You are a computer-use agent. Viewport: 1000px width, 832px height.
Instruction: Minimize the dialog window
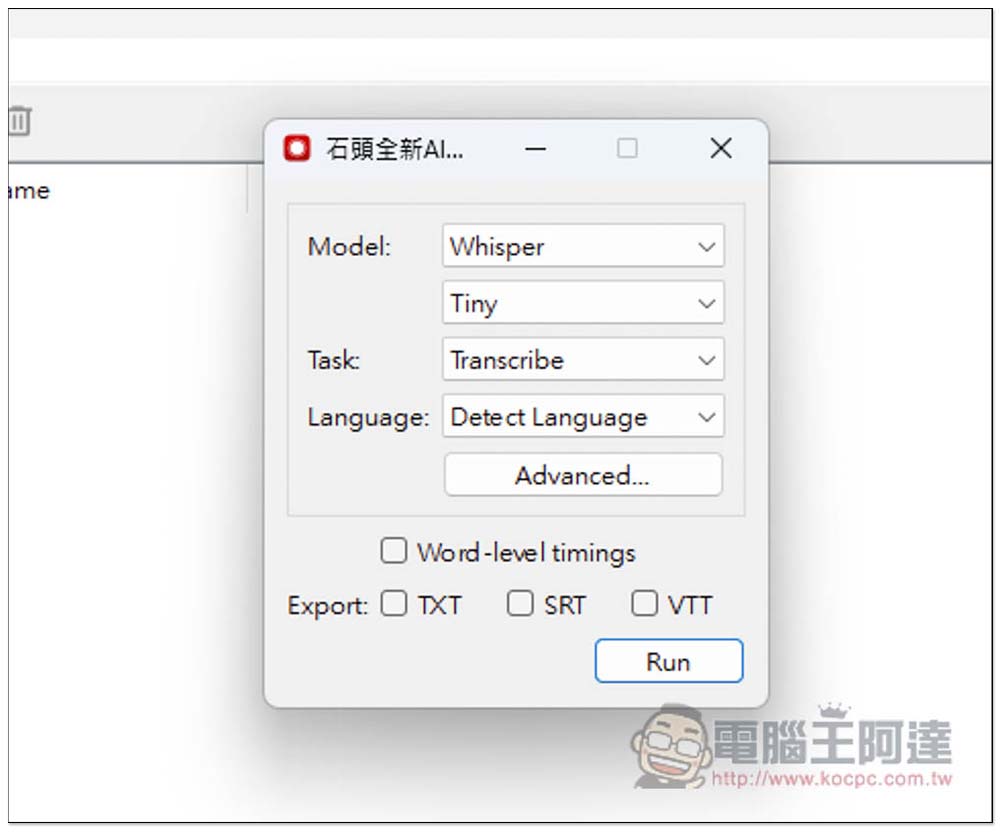click(535, 149)
